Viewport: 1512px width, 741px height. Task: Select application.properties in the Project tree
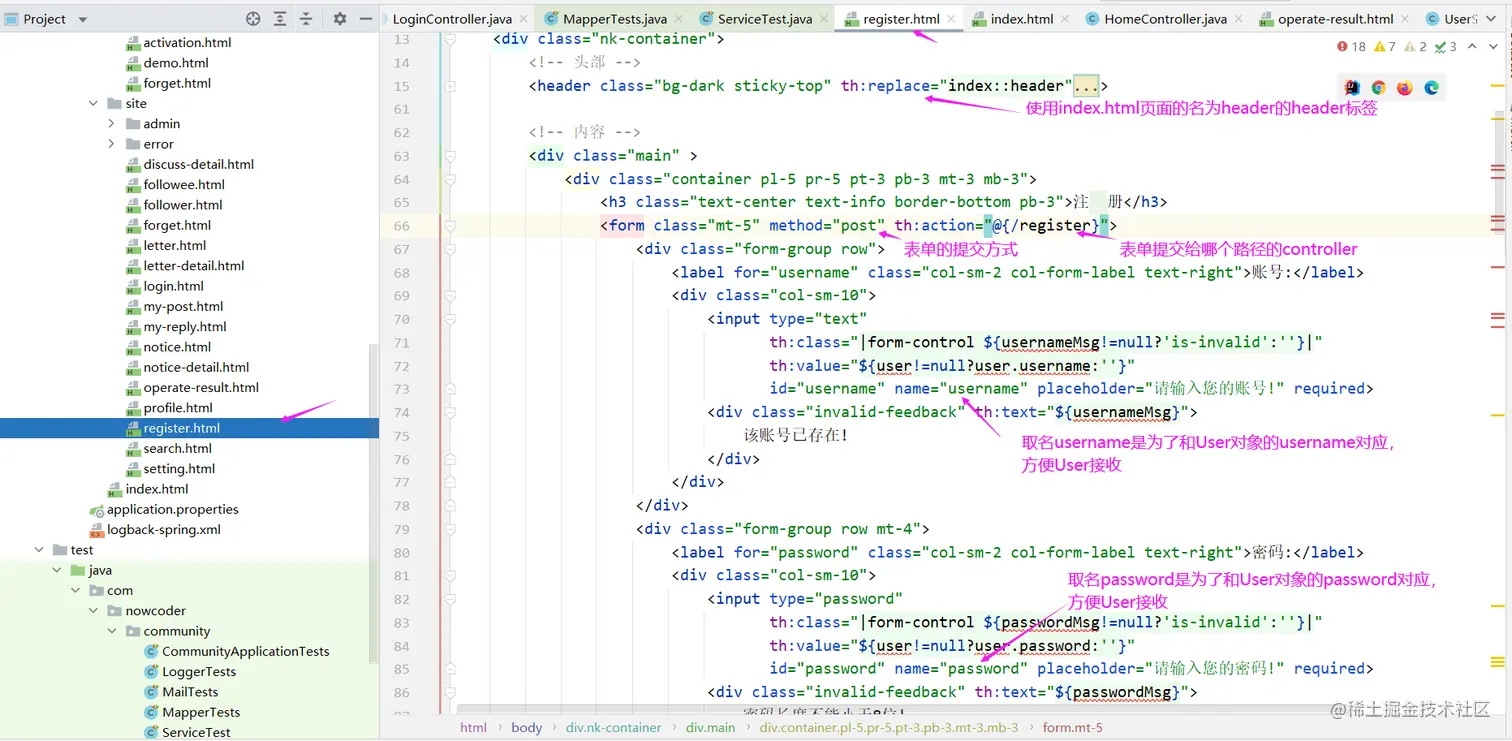[x=172, y=509]
